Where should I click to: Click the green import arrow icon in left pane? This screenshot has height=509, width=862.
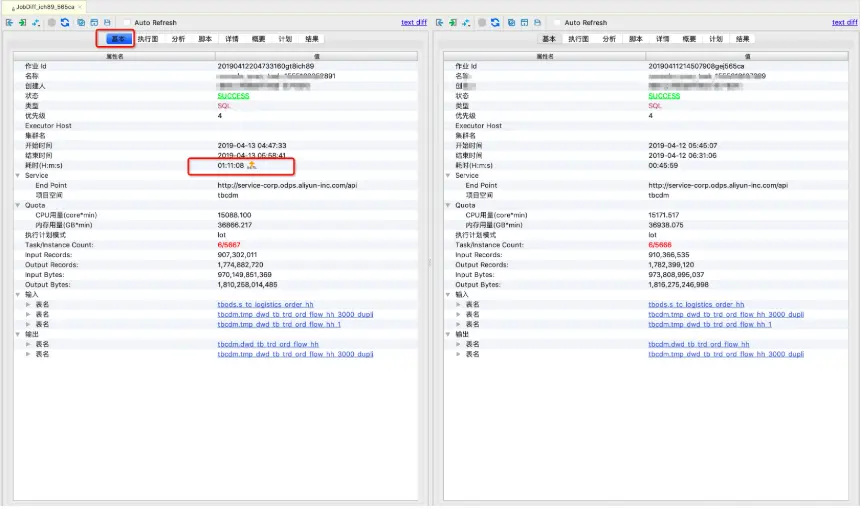coord(23,23)
